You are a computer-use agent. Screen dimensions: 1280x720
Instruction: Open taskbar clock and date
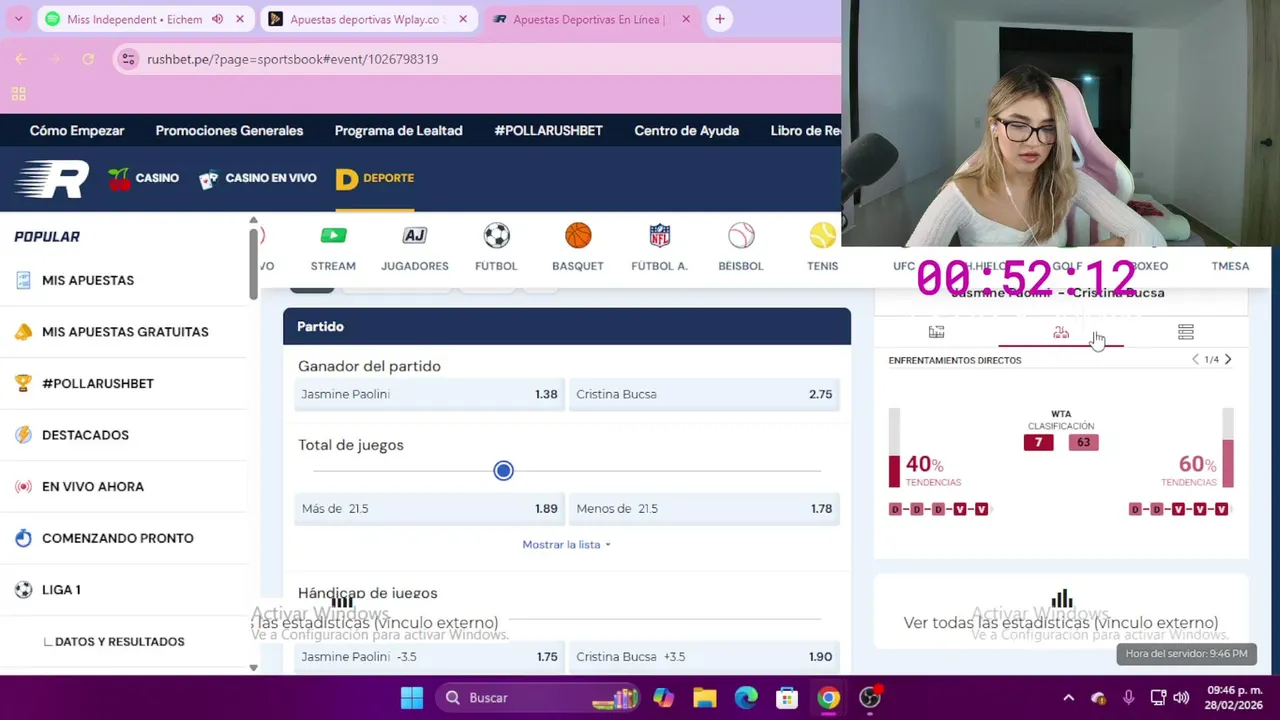pyautogui.click(x=1234, y=698)
